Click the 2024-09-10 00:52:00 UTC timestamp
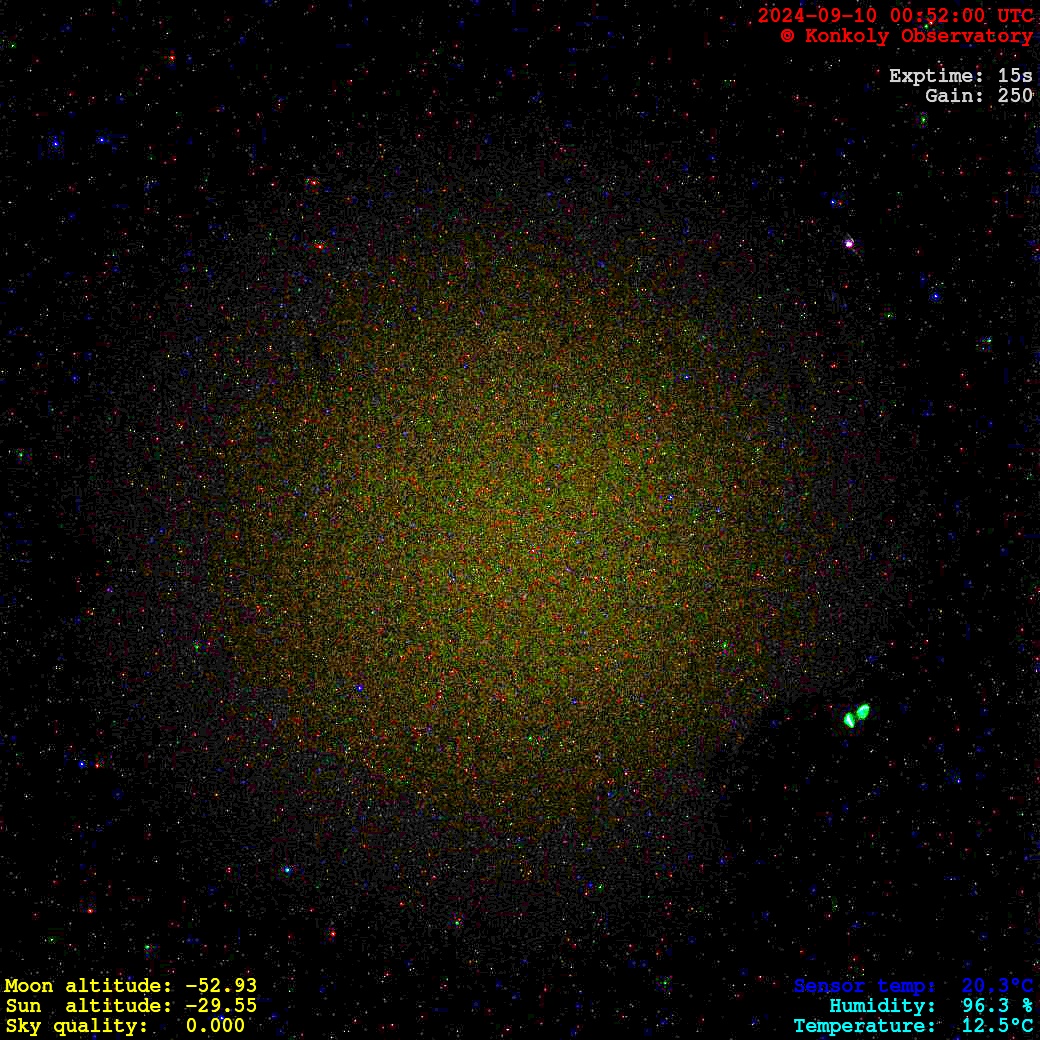 tap(895, 16)
